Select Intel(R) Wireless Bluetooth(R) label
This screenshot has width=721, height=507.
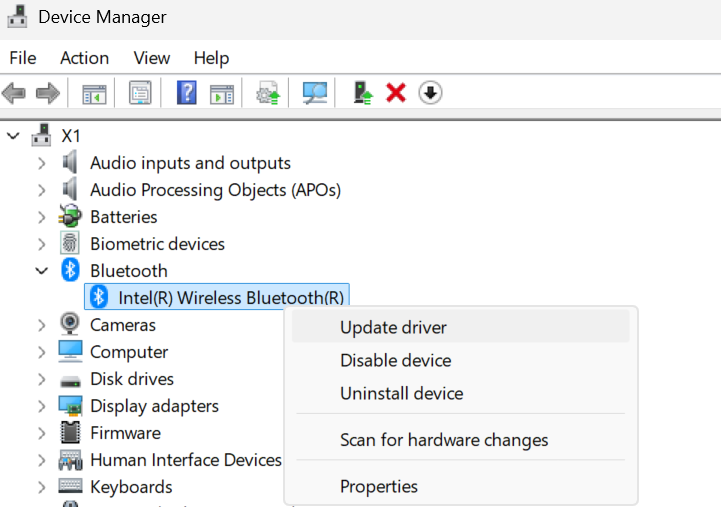[x=231, y=298]
